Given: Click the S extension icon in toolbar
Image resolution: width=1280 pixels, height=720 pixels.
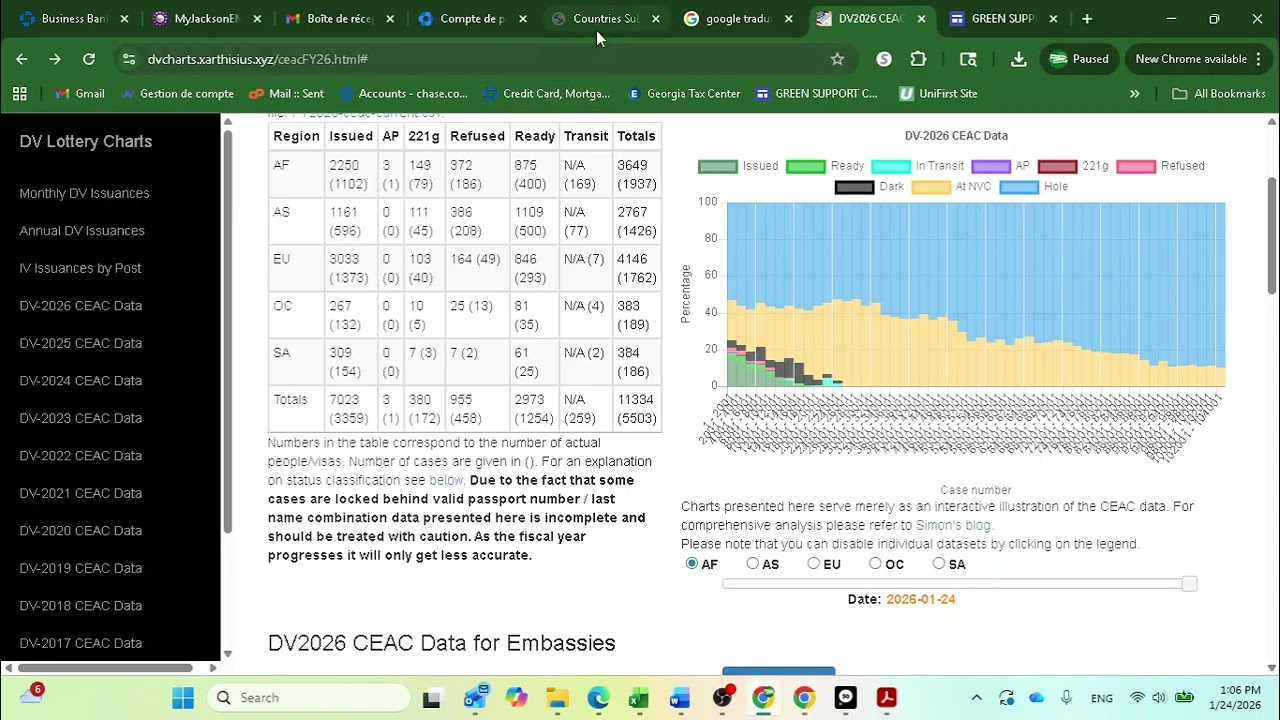Looking at the screenshot, I should pos(884,59).
